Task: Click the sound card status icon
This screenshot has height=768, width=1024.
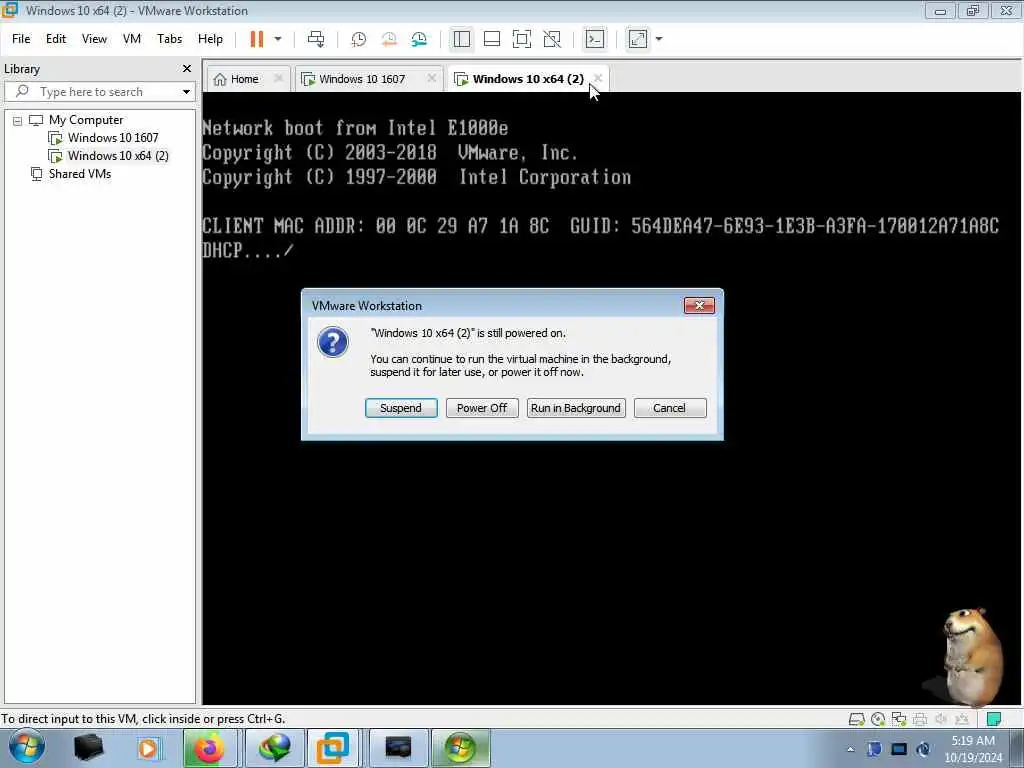Action: [x=940, y=719]
